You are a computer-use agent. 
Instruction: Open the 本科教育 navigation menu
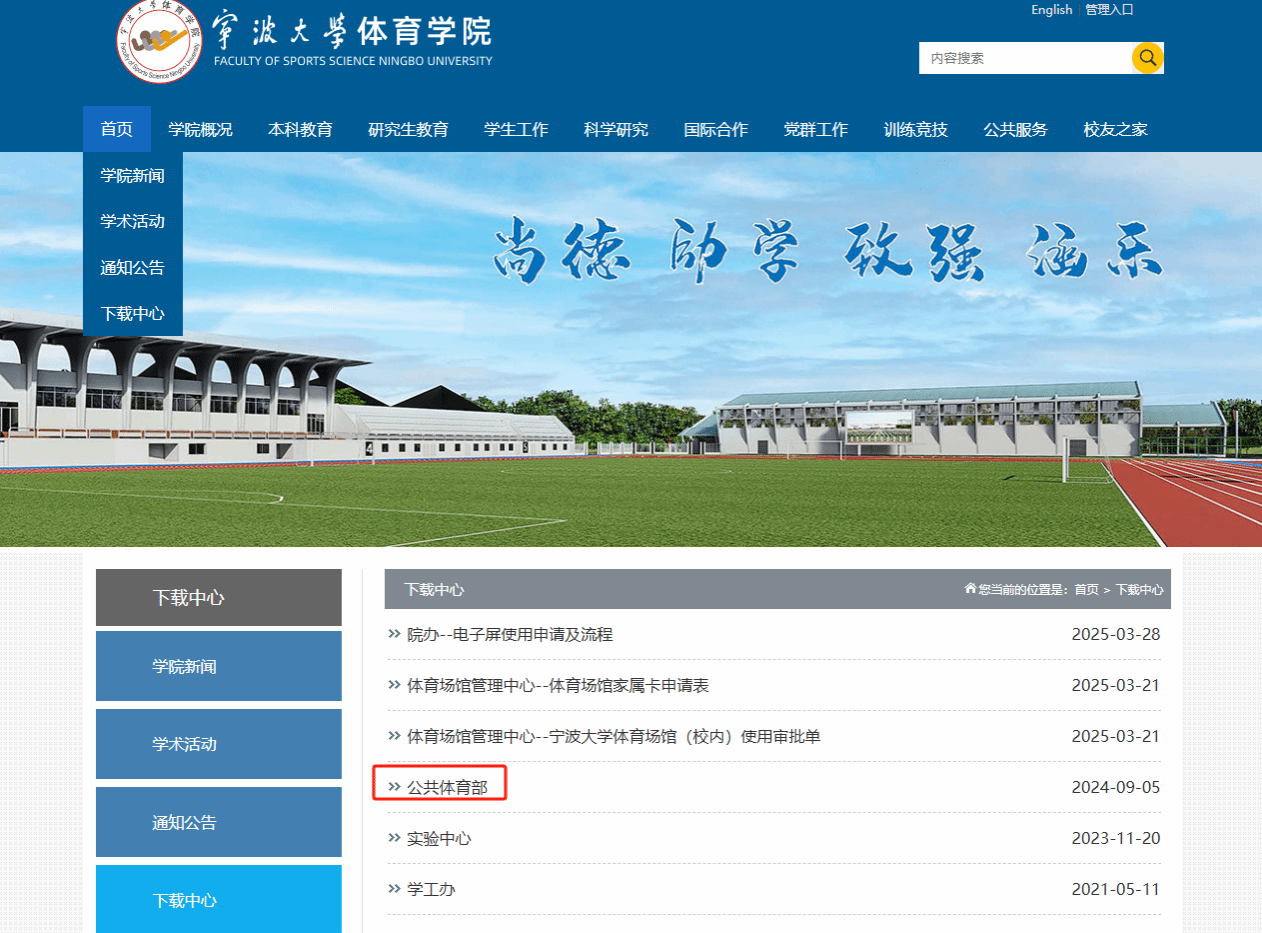tap(300, 129)
